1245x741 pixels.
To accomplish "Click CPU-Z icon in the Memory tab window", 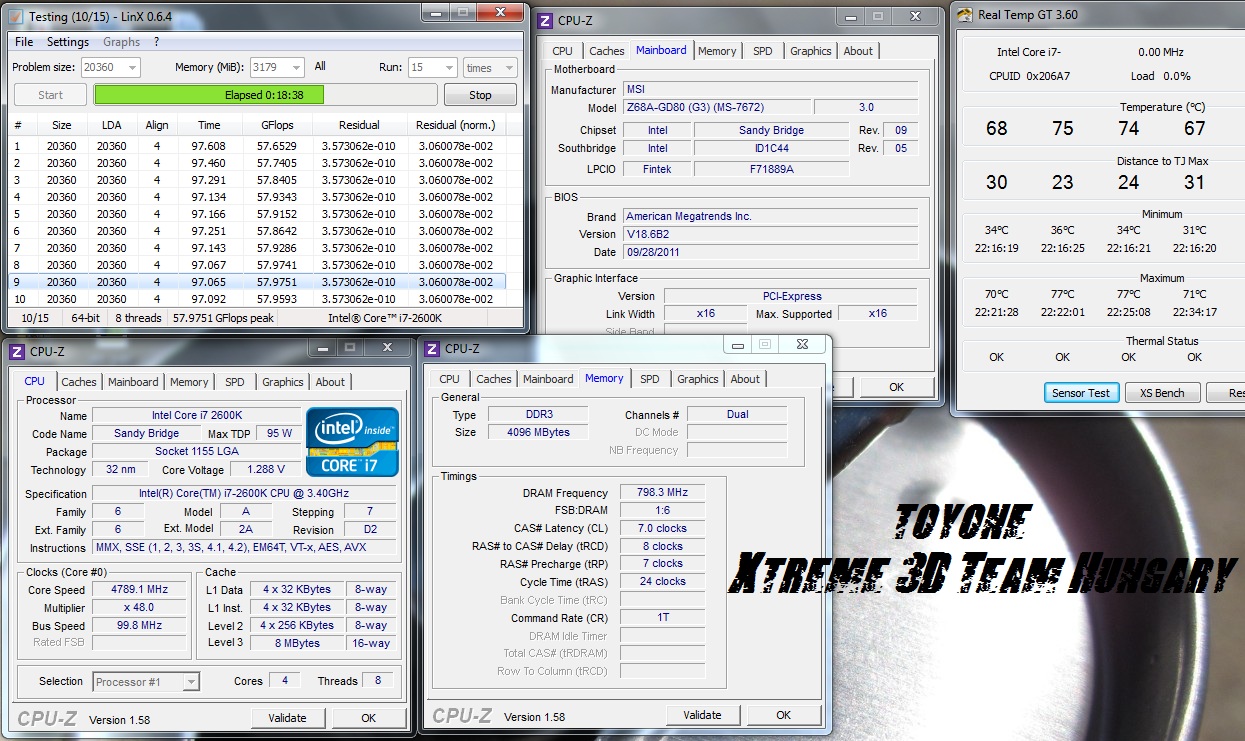I will pyautogui.click(x=433, y=348).
